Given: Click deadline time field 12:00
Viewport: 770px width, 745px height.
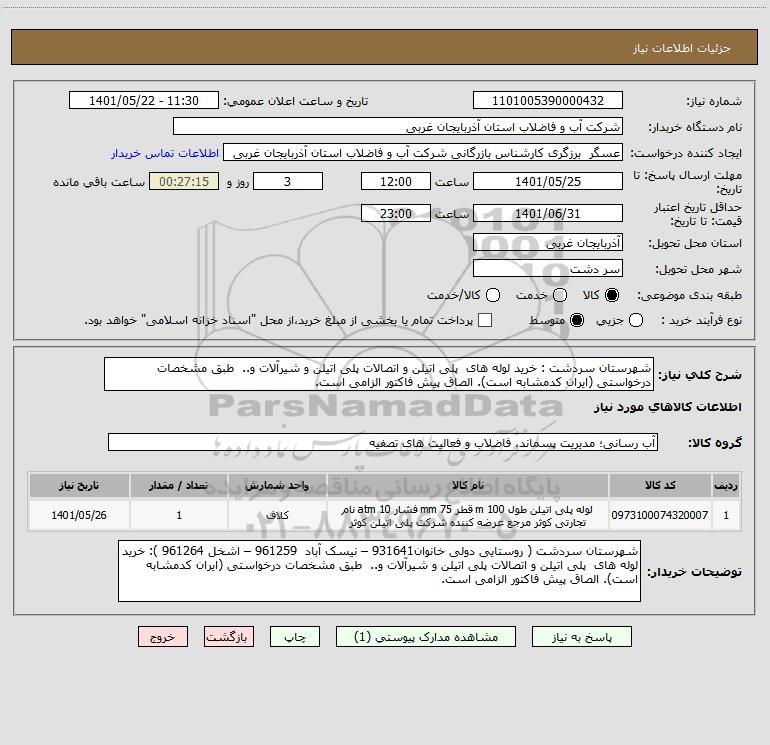Looking at the screenshot, I should click(396, 181).
